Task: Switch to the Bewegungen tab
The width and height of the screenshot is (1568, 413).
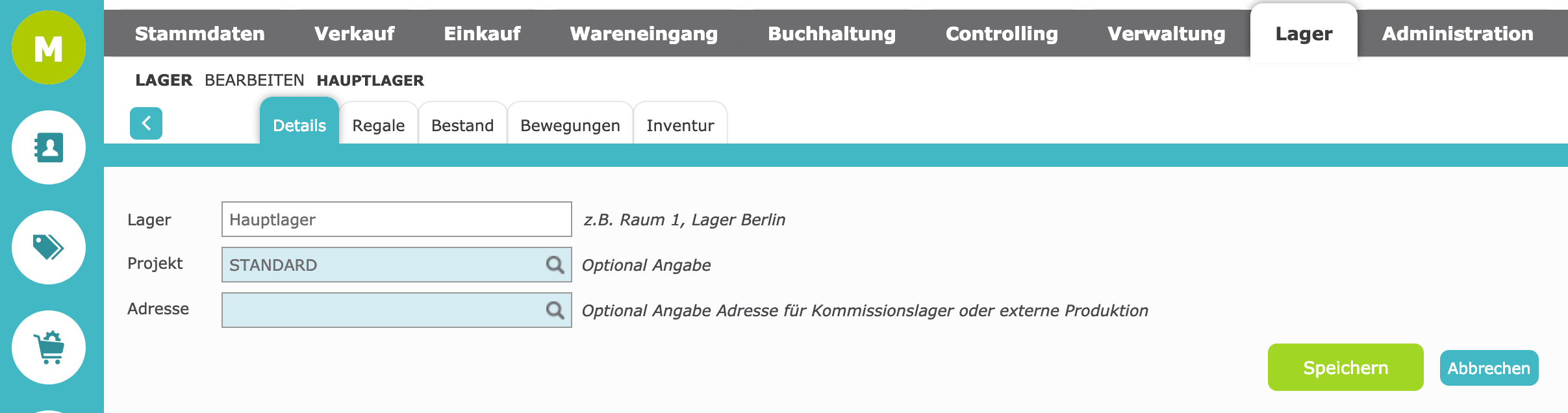Action: pos(570,125)
